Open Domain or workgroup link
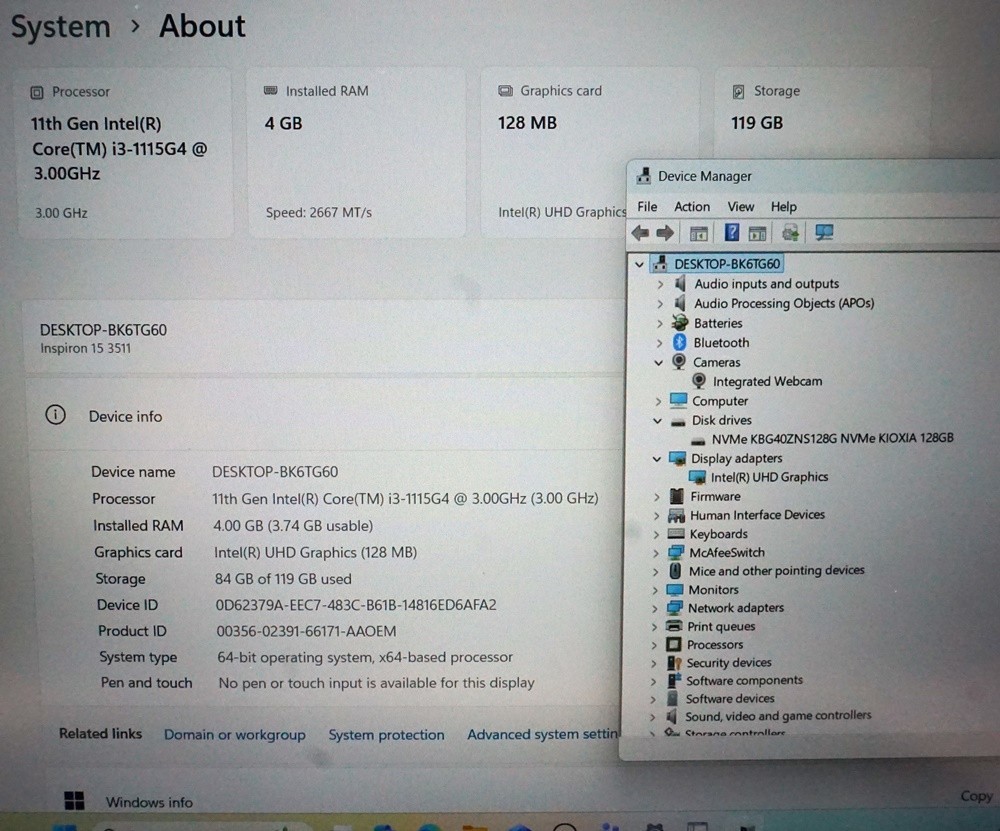Viewport: 1000px width, 831px height. (x=235, y=734)
